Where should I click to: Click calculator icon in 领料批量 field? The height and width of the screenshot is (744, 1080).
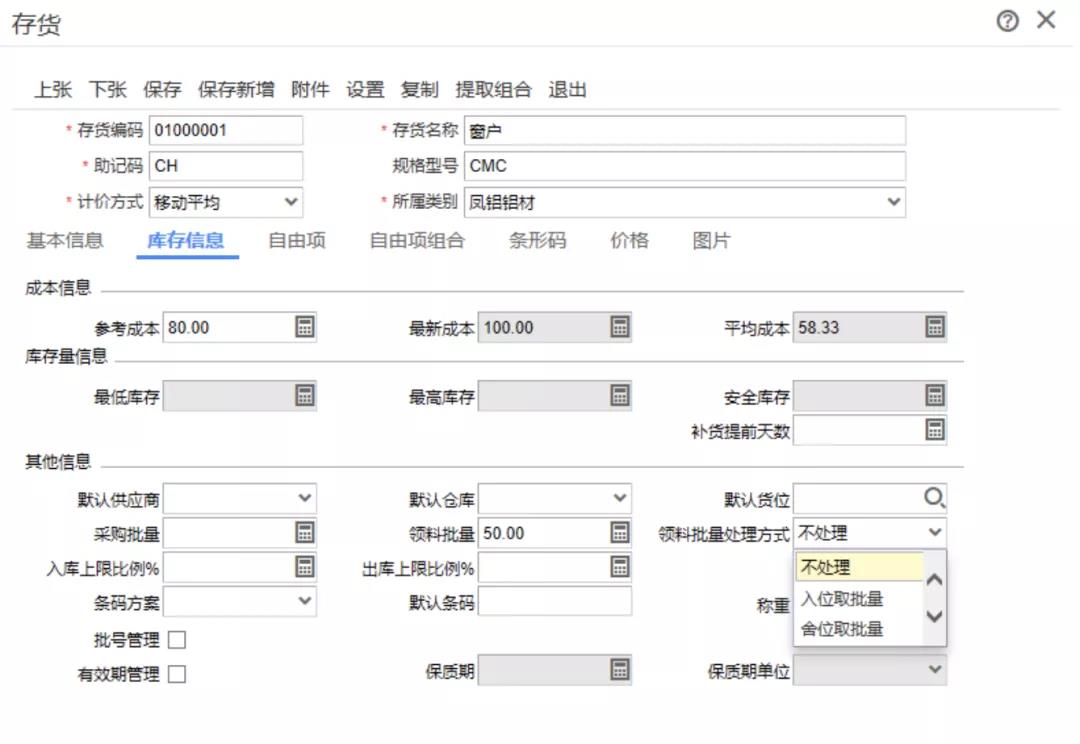click(620, 532)
